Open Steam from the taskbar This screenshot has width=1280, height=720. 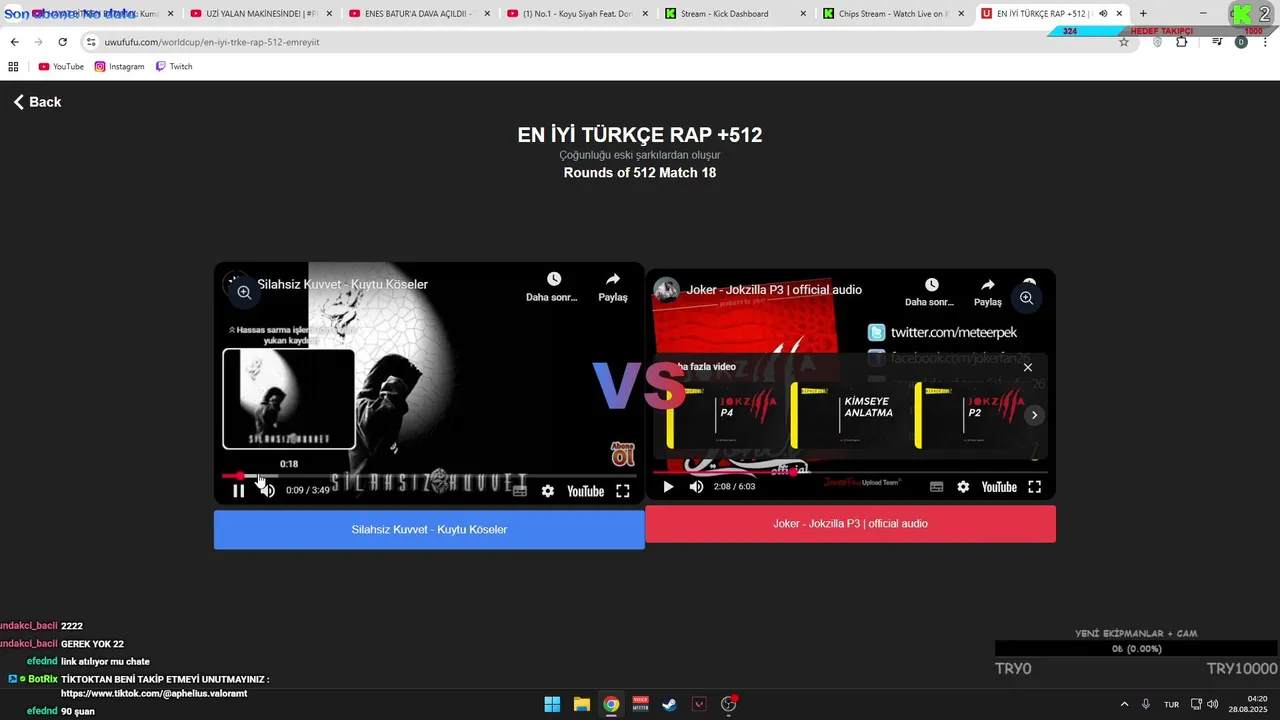669,704
